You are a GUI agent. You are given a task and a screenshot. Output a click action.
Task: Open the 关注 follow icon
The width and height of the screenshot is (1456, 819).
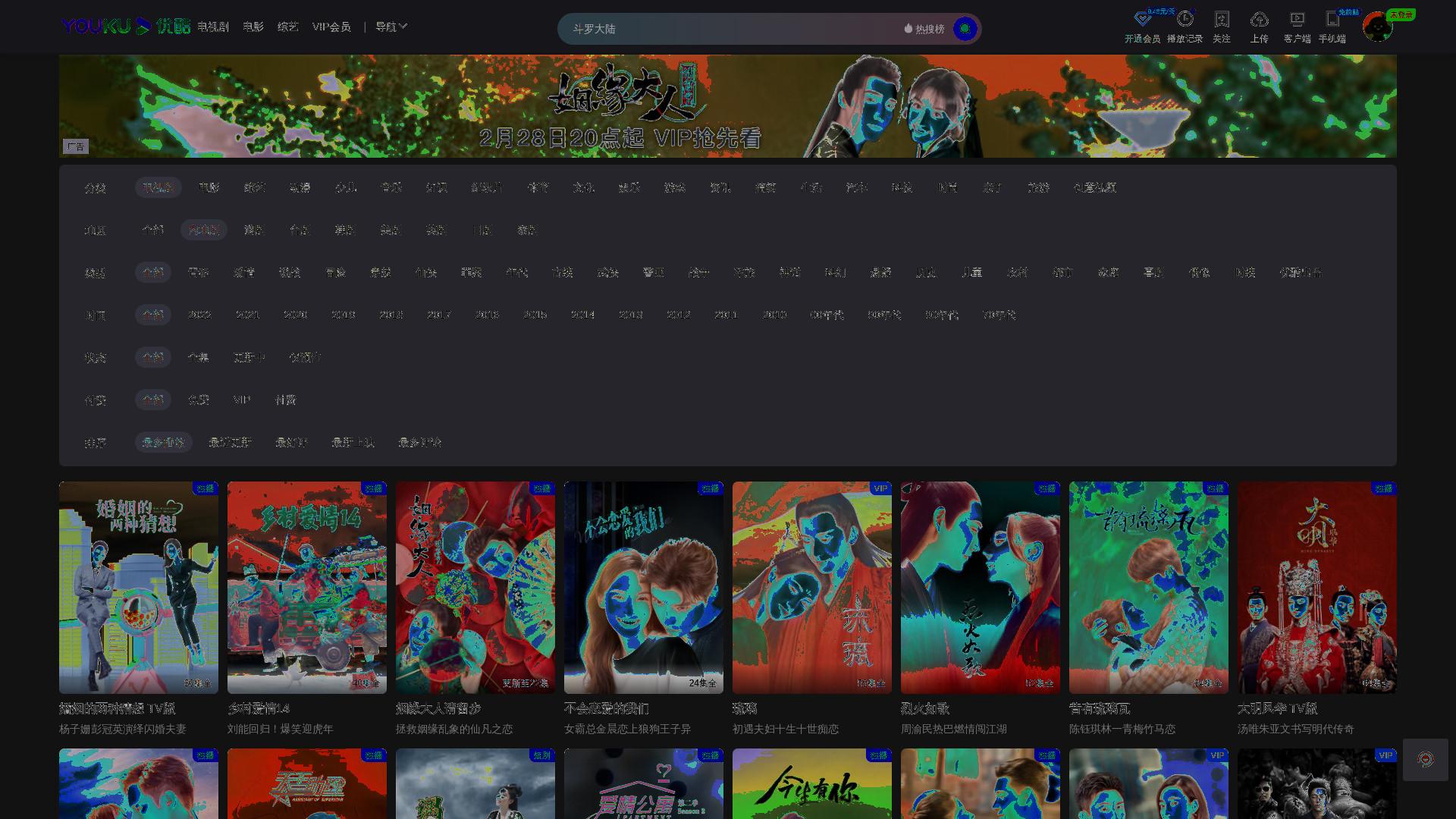1222,19
